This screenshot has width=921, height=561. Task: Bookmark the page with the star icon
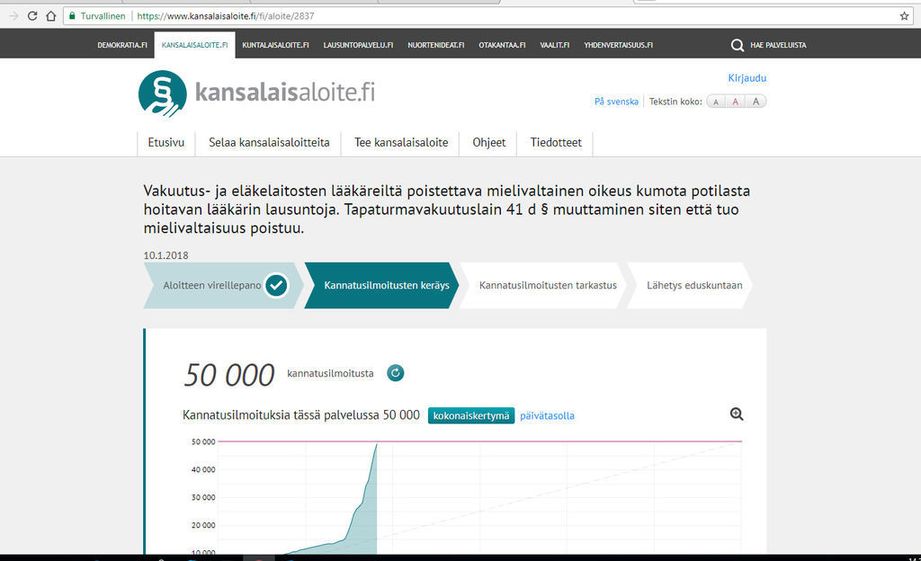pyautogui.click(x=904, y=16)
